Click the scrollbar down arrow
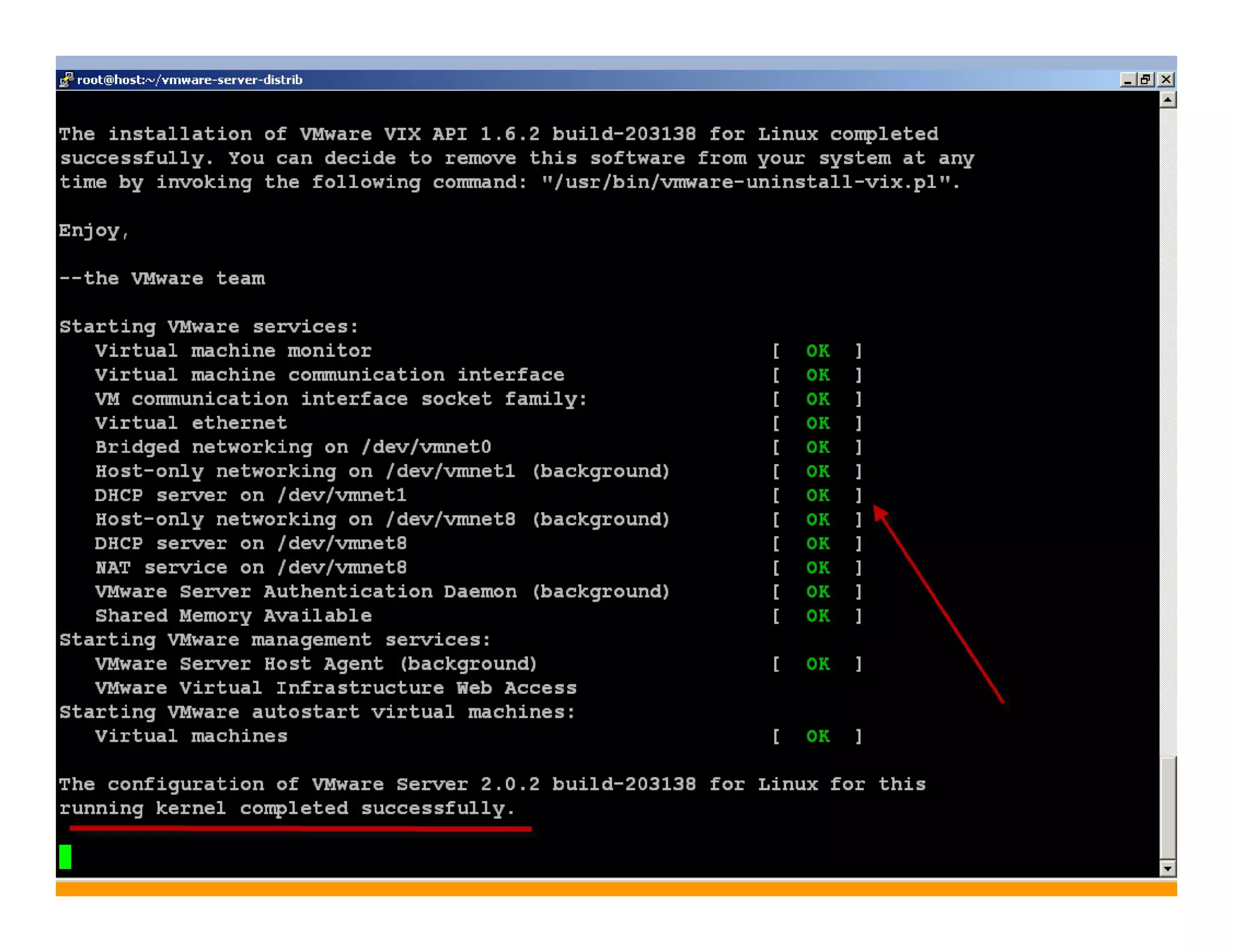Screen dimensions: 1233x952 pos(1168,868)
